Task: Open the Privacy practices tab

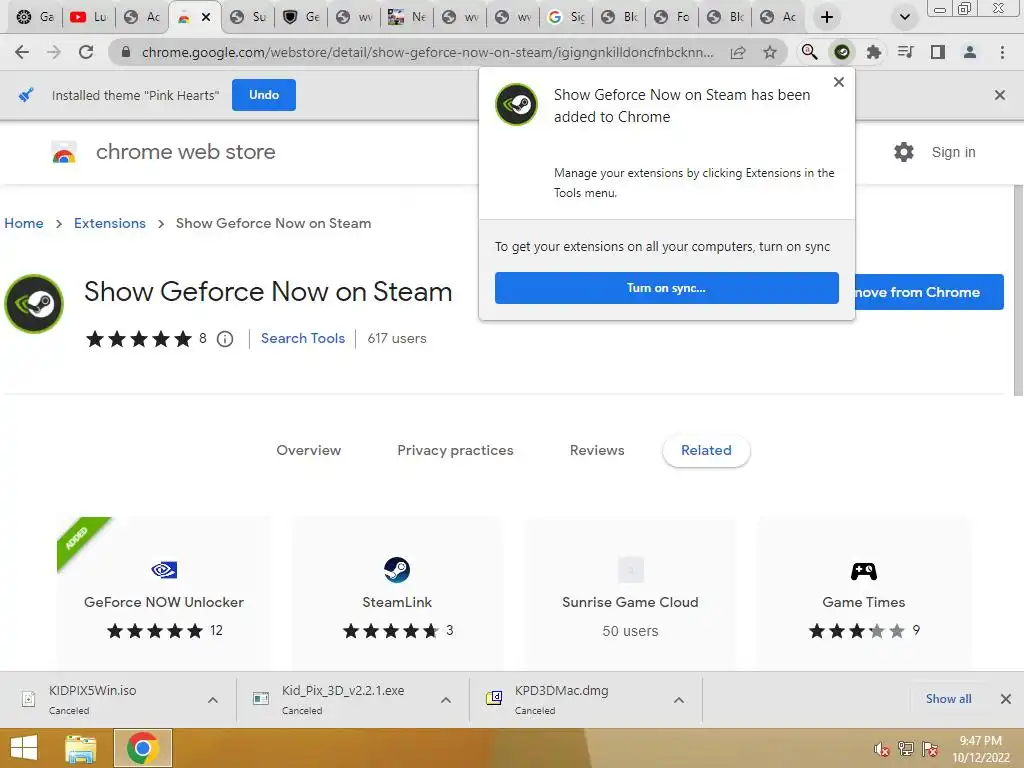Action: (455, 450)
